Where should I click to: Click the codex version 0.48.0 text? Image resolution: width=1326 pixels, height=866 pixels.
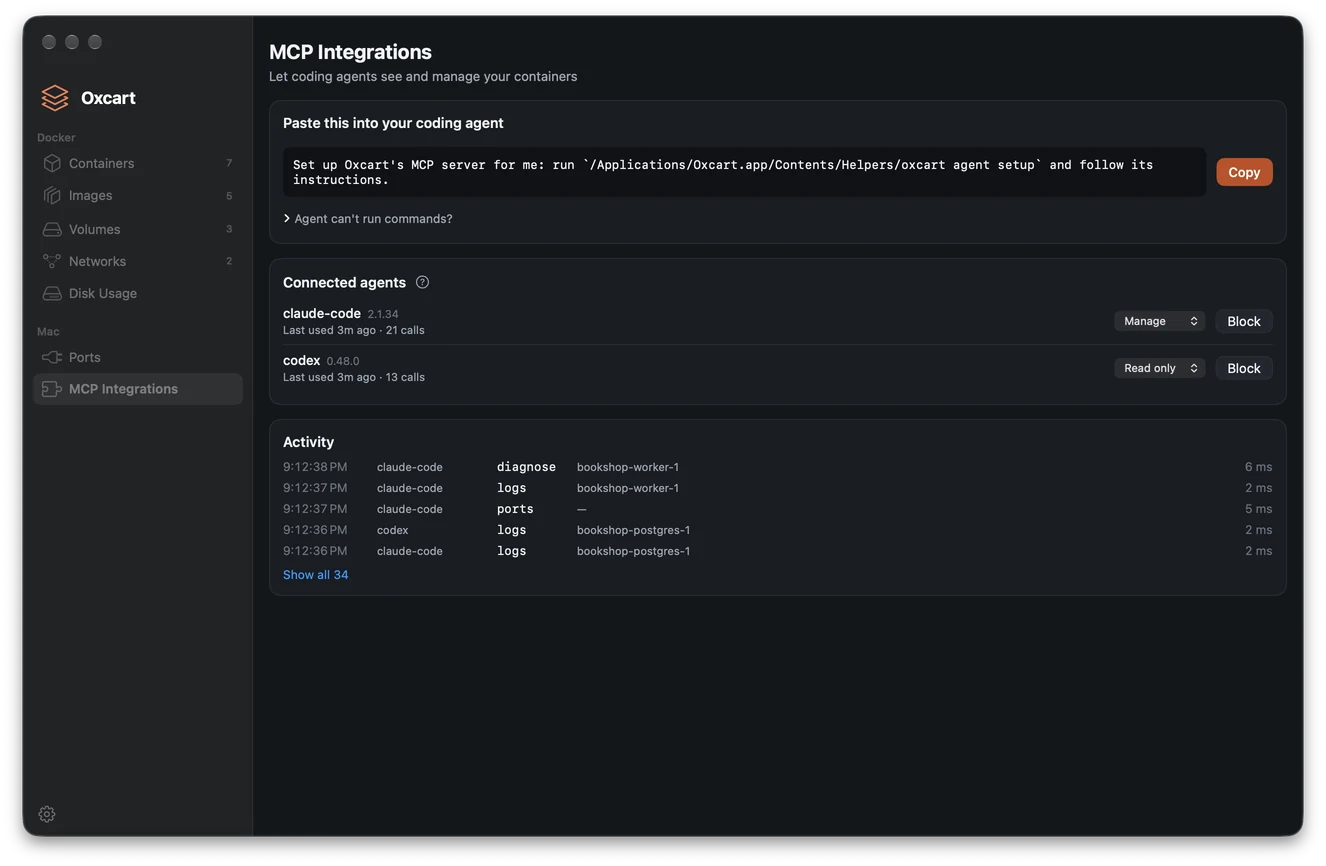click(343, 361)
